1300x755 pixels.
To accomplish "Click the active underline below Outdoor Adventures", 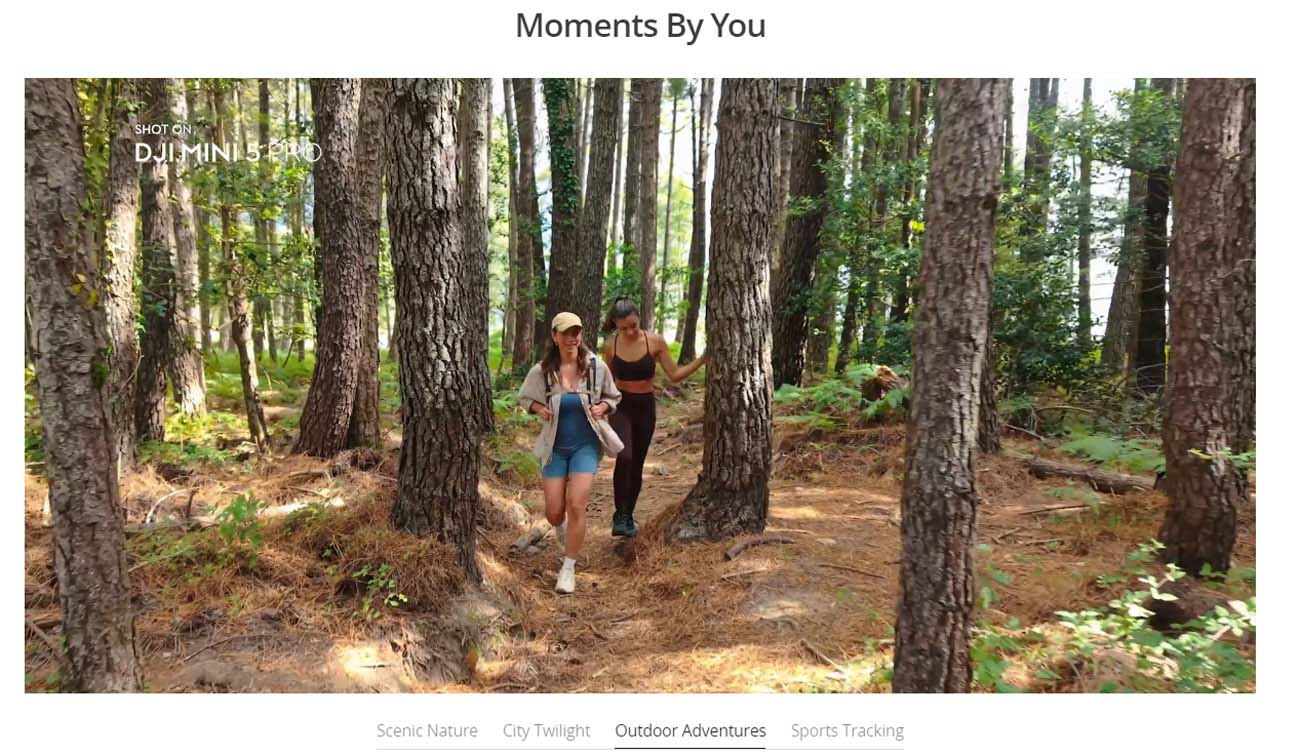I will pos(690,747).
